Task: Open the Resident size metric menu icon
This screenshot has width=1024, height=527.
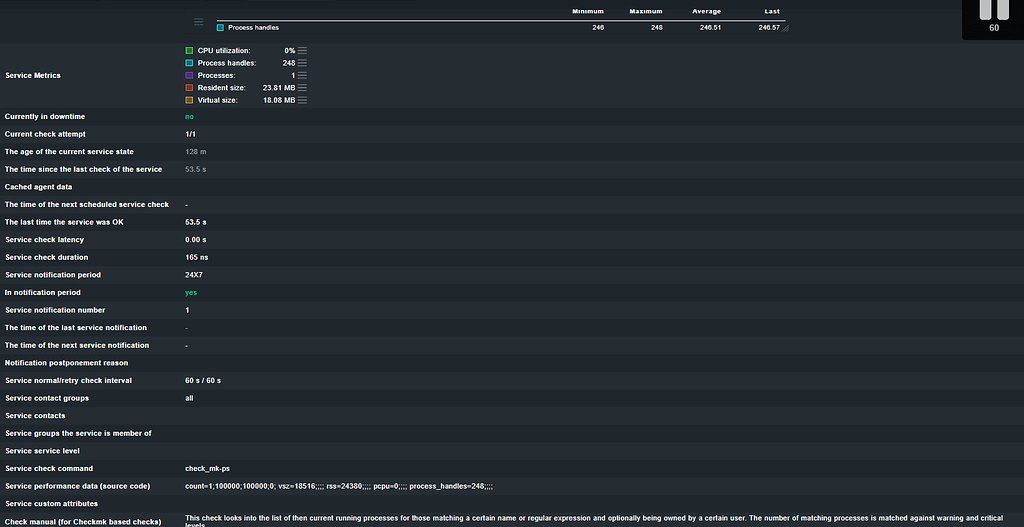Action: tap(302, 88)
